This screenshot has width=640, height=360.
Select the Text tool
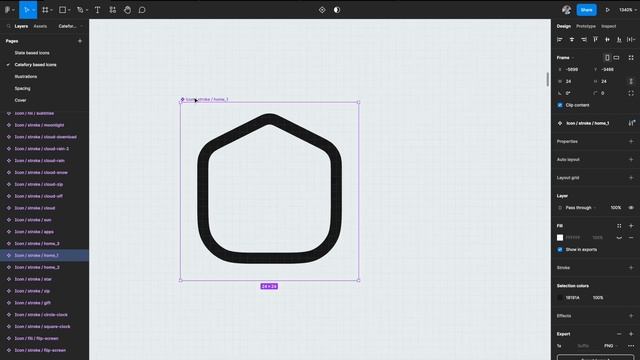point(97,10)
